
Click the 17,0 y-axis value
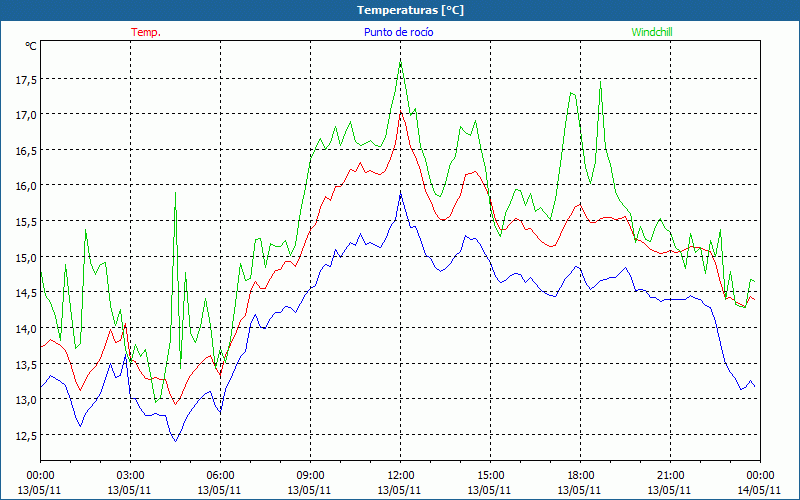[x=27, y=116]
